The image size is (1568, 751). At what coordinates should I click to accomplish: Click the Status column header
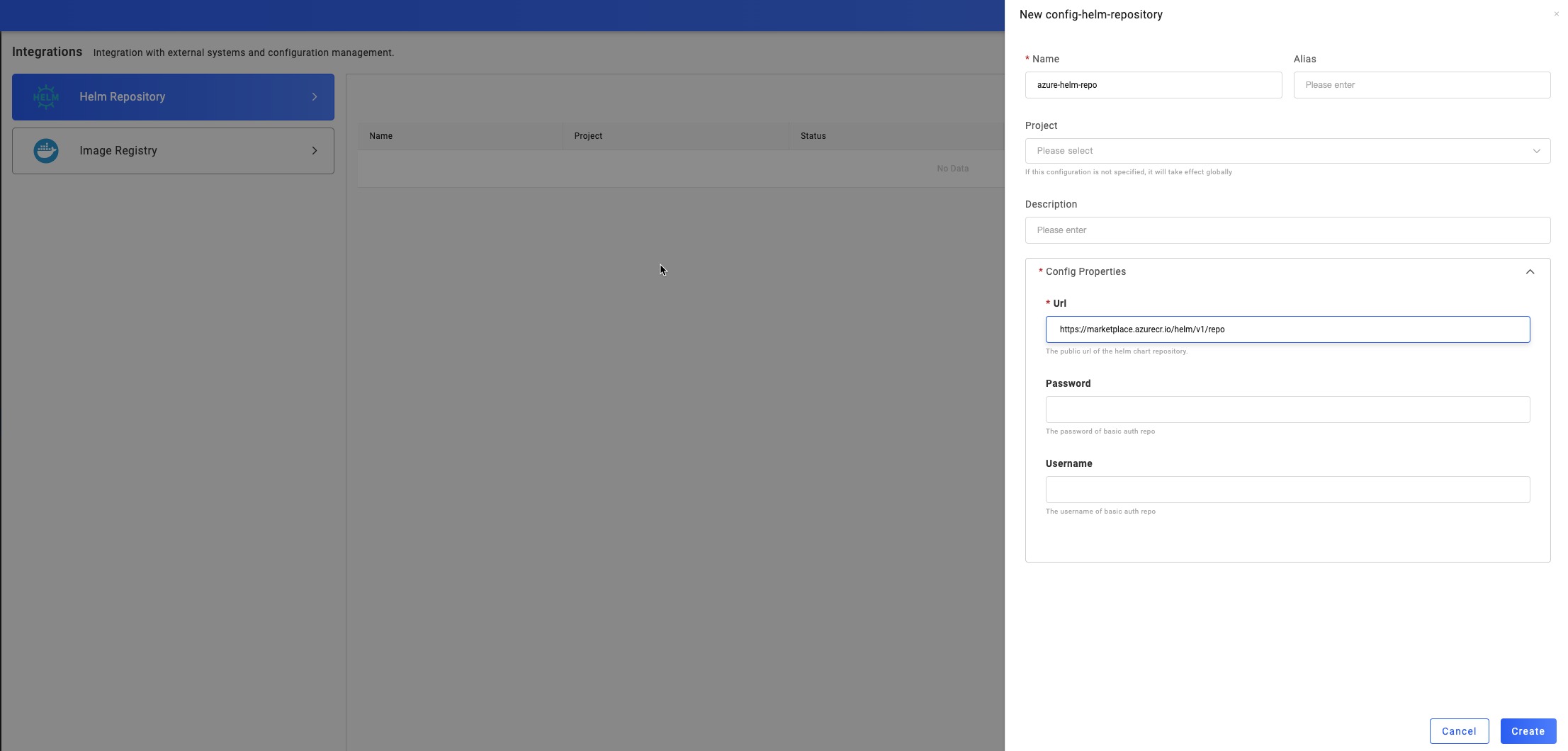[813, 136]
